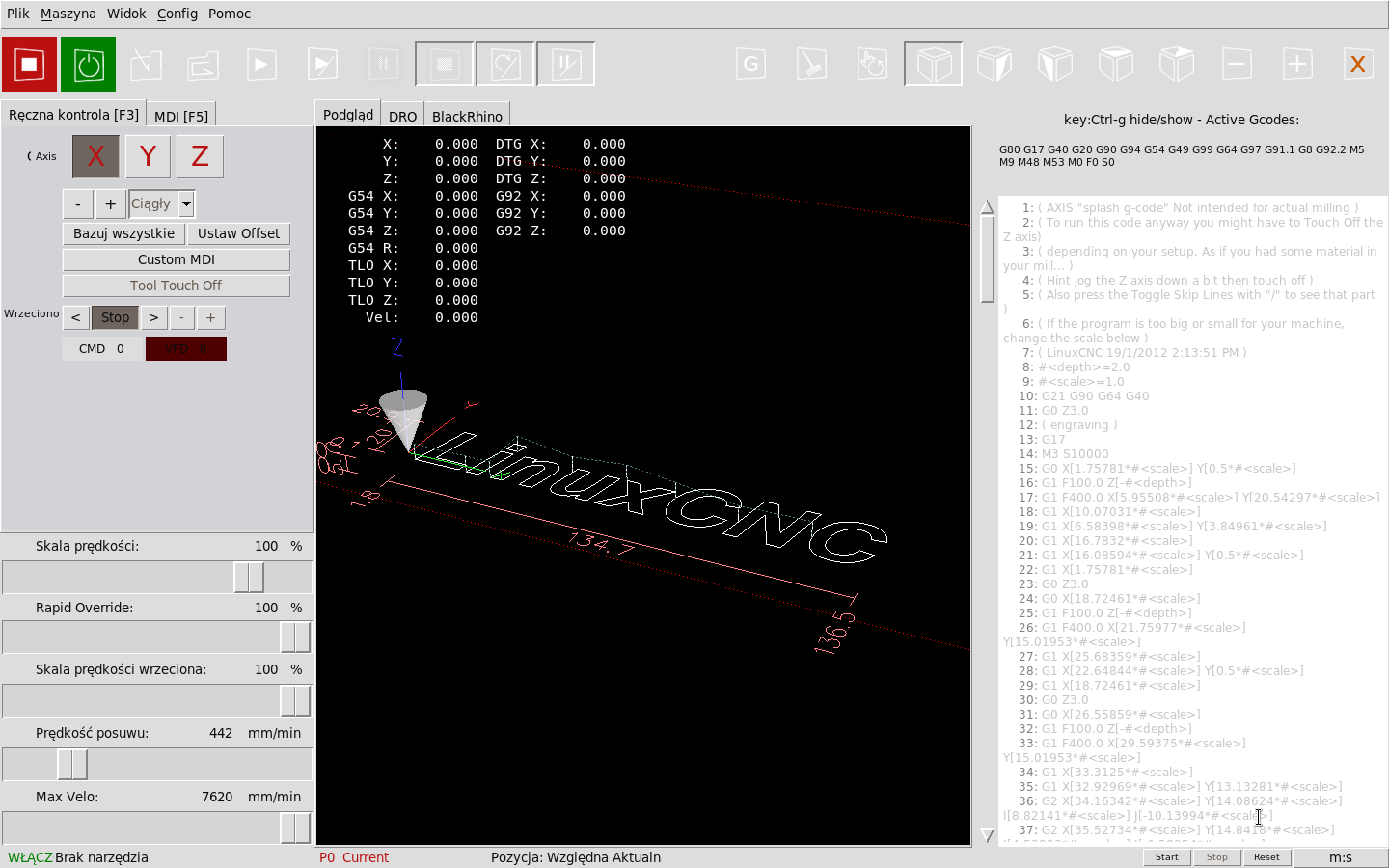Increase spindle speed with Wrzeciono plus
The image size is (1389, 868).
click(210, 317)
